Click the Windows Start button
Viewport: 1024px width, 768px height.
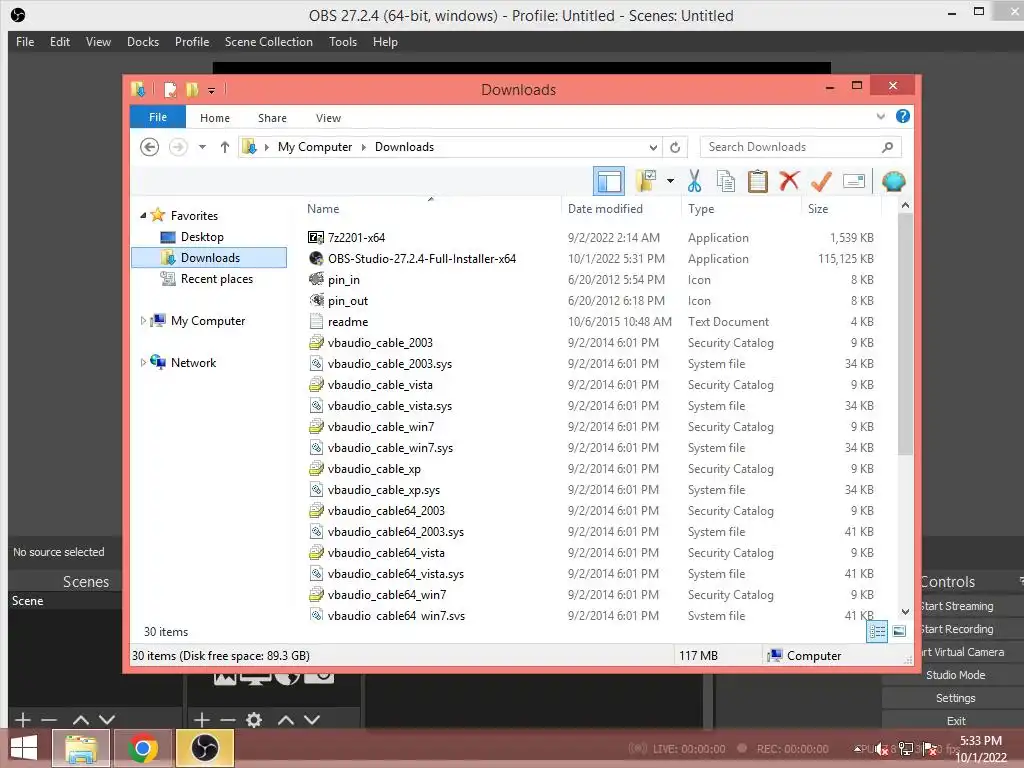pos(24,748)
